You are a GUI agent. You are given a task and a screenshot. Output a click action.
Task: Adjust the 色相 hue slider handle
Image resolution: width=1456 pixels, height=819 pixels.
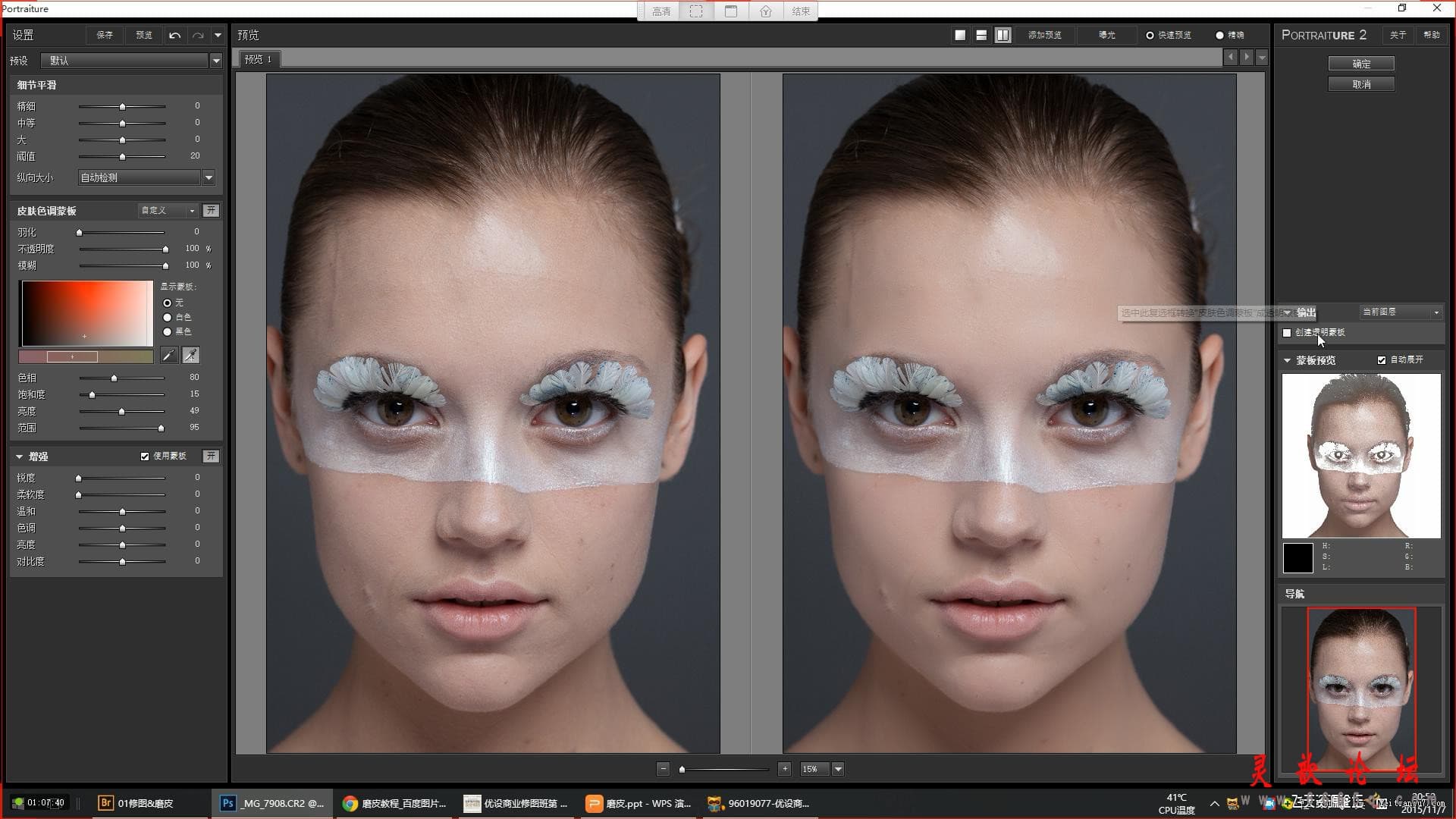pos(114,378)
